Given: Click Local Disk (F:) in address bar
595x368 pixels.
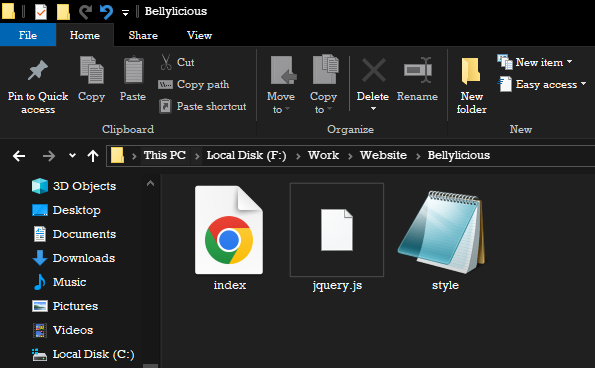Looking at the screenshot, I should (246, 155).
